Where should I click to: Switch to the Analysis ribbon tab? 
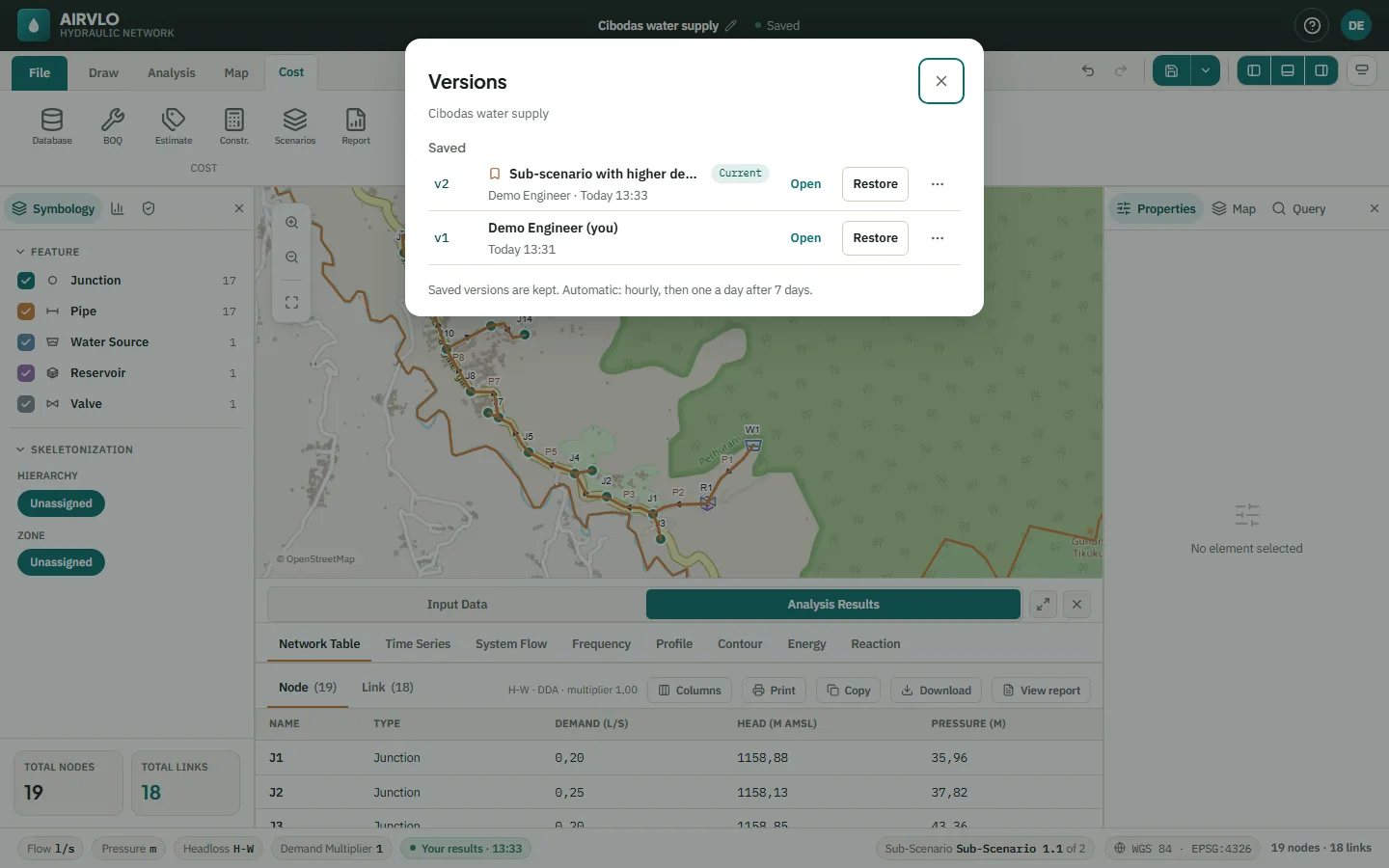(x=172, y=72)
